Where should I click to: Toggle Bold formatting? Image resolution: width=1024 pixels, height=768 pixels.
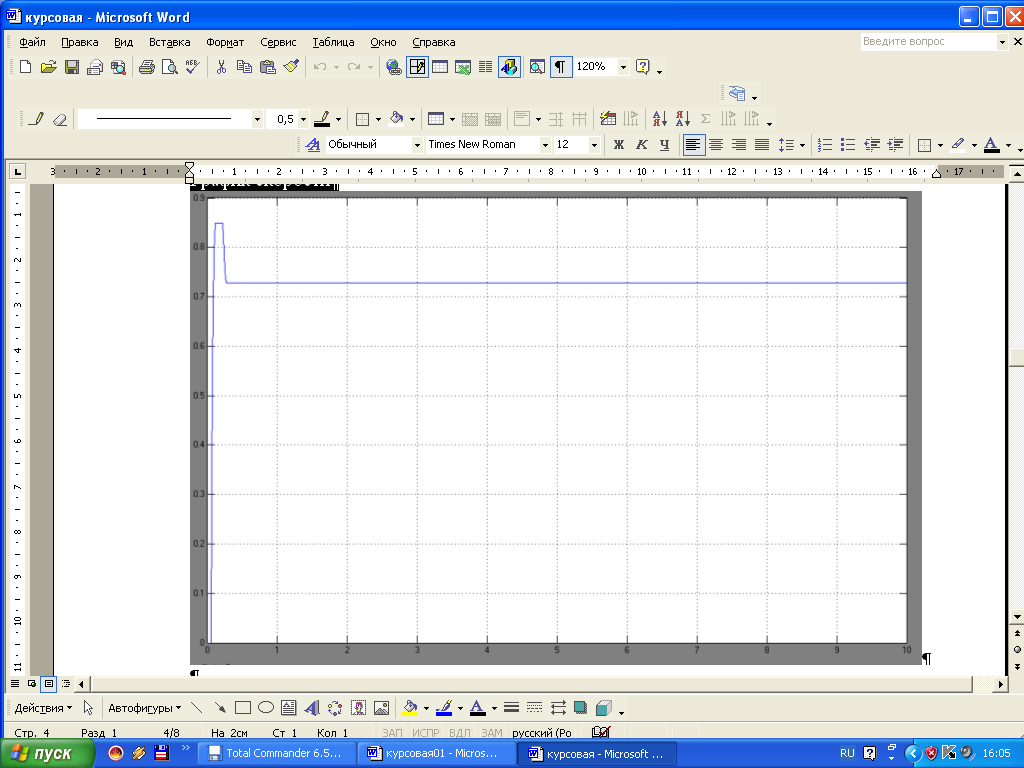[618, 145]
